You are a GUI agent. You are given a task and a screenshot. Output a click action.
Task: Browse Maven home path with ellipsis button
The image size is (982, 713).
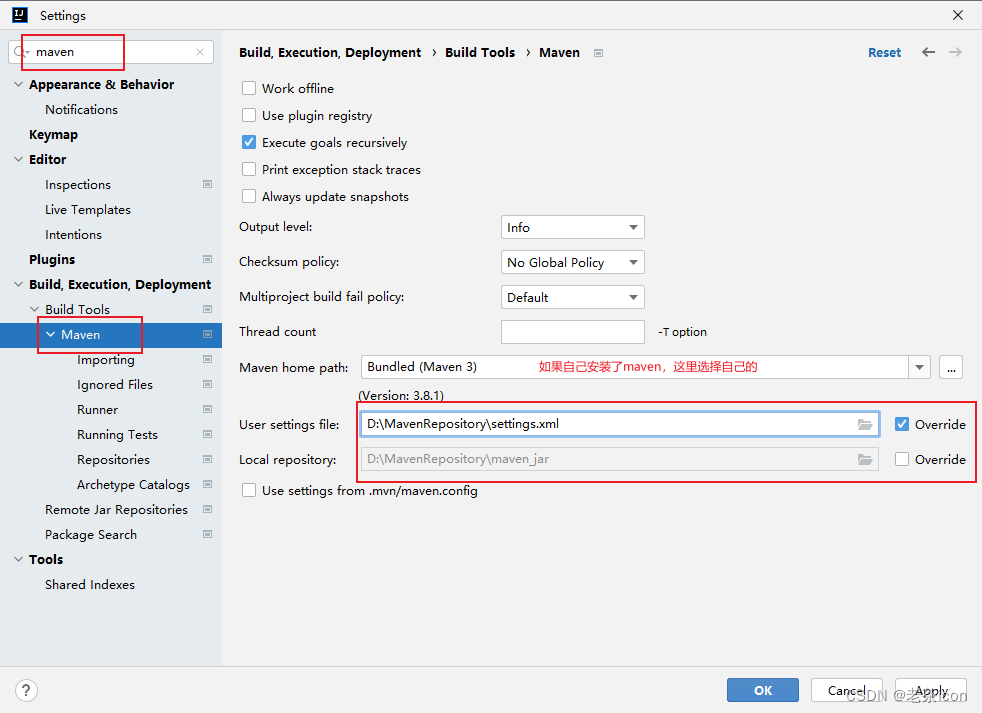click(x=951, y=367)
